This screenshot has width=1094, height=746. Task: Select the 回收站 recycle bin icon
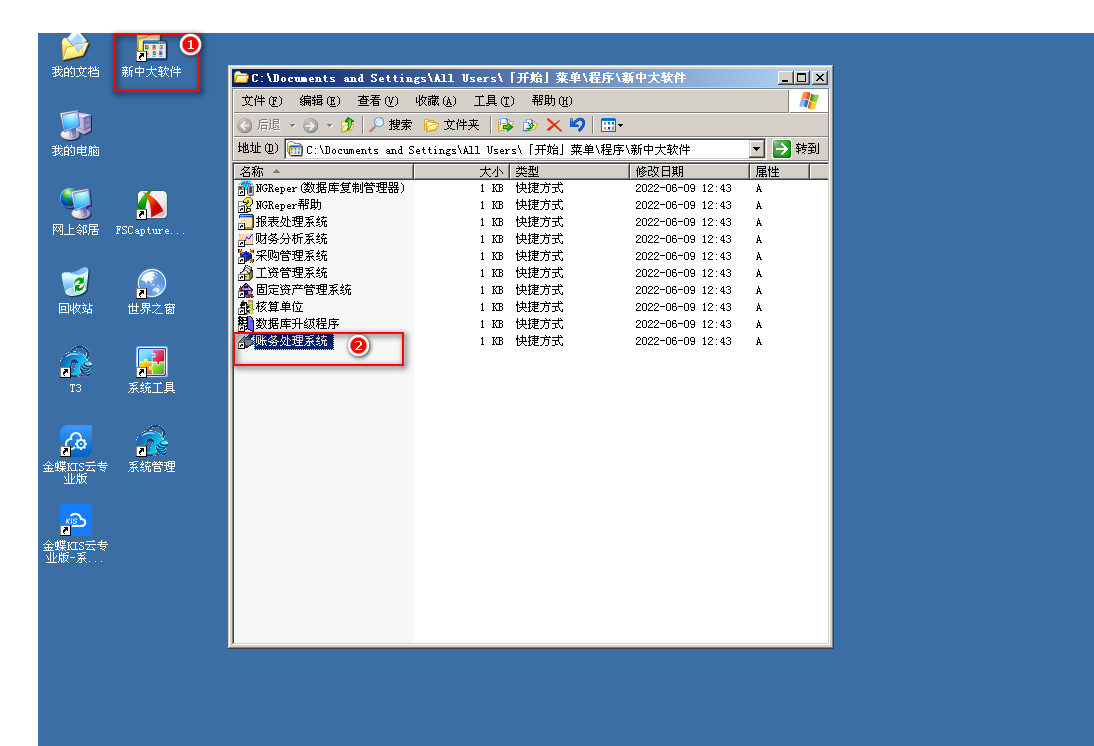click(x=75, y=290)
